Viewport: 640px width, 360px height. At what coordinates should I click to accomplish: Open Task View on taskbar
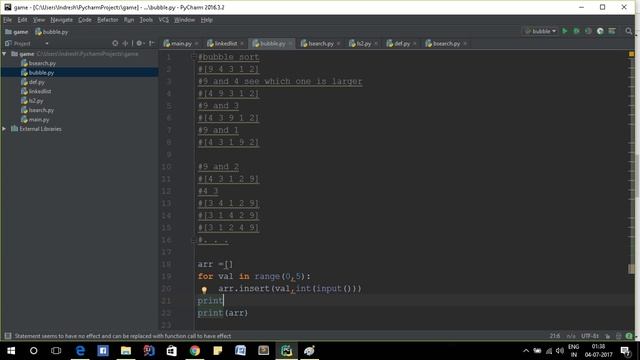click(56, 351)
